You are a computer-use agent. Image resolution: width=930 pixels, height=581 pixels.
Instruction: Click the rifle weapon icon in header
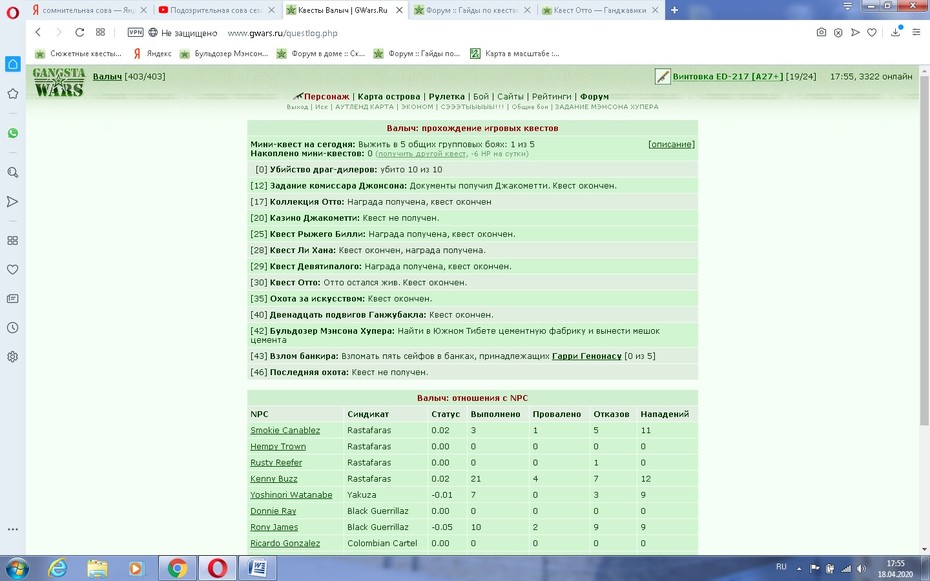point(662,76)
